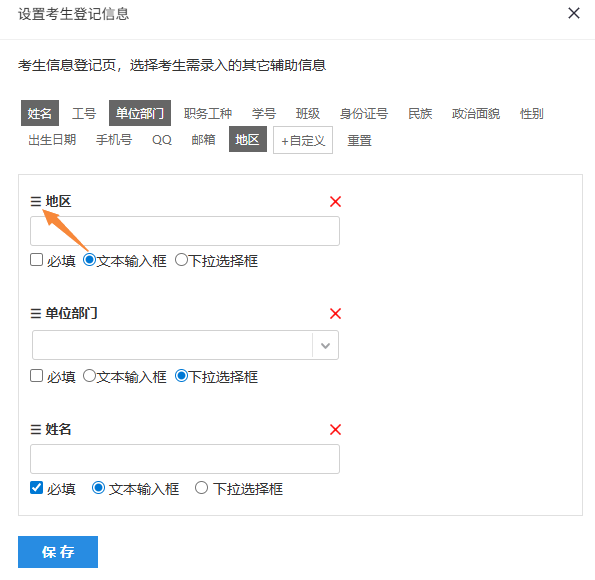Image resolution: width=595 pixels, height=580 pixels.
Task: Add the 邮箱 field tag
Action: 203,139
